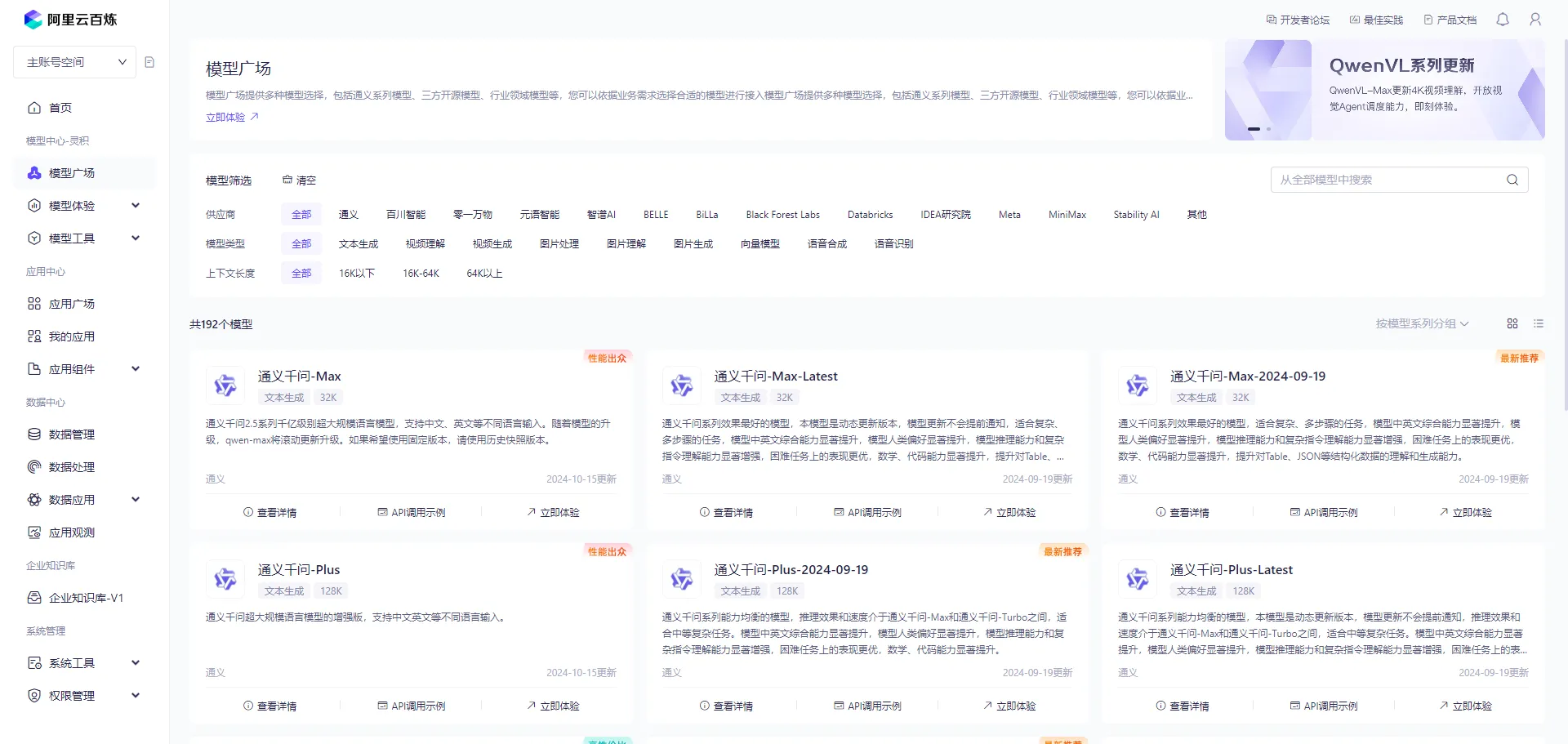The width and height of the screenshot is (1568, 744).
Task: Click 立即体验 for 通义千问-Max-2024-09-19
Action: pos(1465,513)
